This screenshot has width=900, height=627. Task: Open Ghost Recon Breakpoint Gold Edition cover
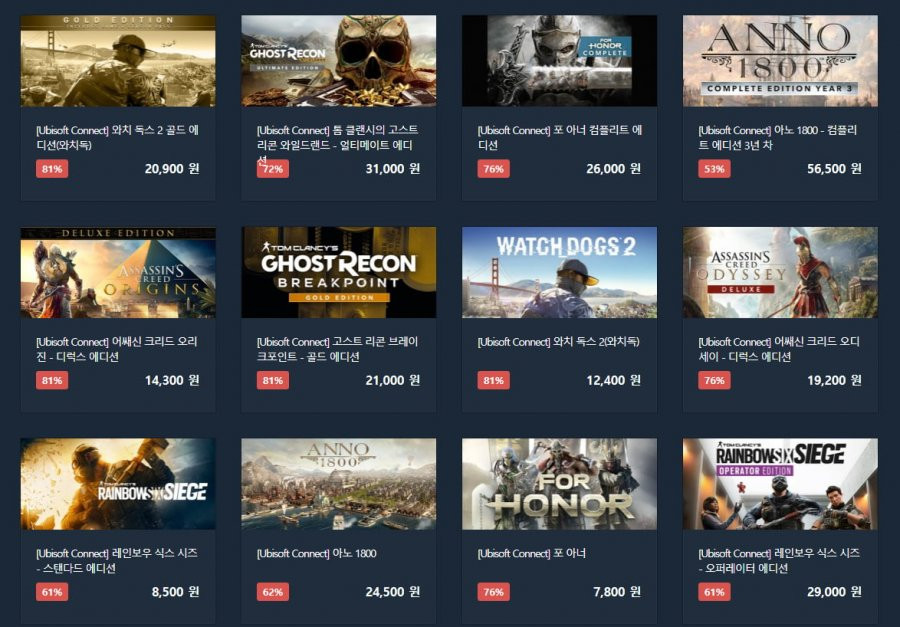point(339,273)
